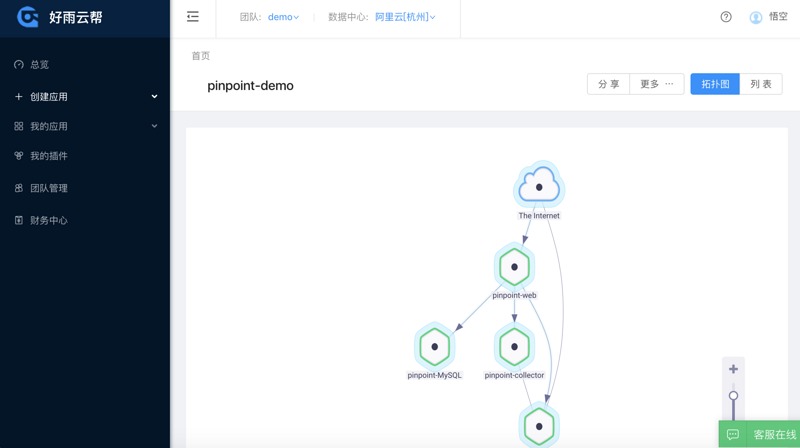Image resolution: width=800 pixels, height=448 pixels.
Task: Select the bottom partially visible hexagon node
Action: click(539, 426)
